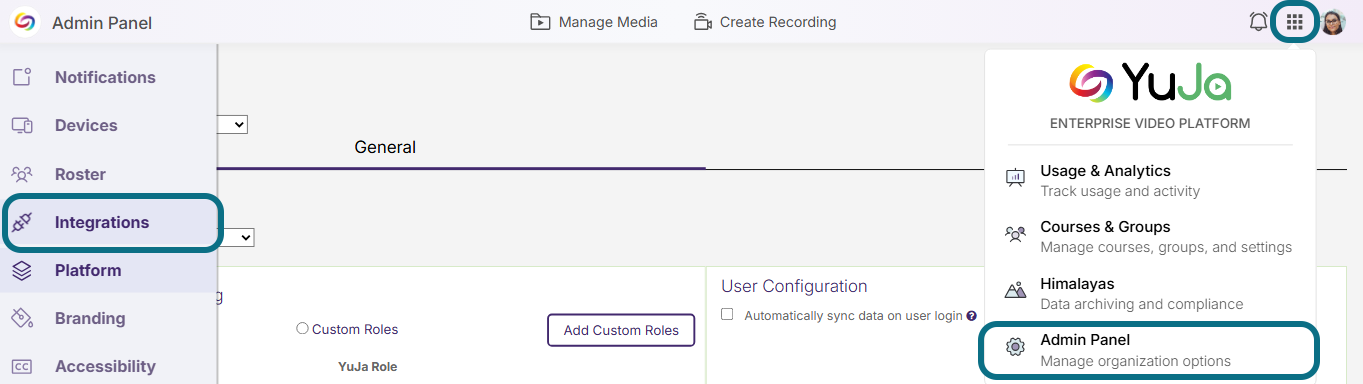Enable Automatically sync data on user login
Viewport: 1363px width, 384px height.
(727, 314)
